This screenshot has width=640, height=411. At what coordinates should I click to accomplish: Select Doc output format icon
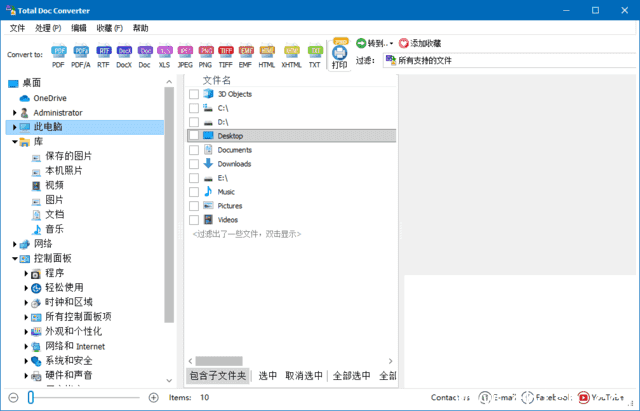(x=144, y=56)
